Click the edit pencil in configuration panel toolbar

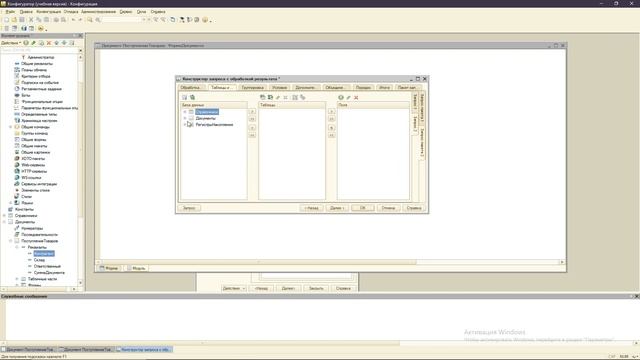34,43
